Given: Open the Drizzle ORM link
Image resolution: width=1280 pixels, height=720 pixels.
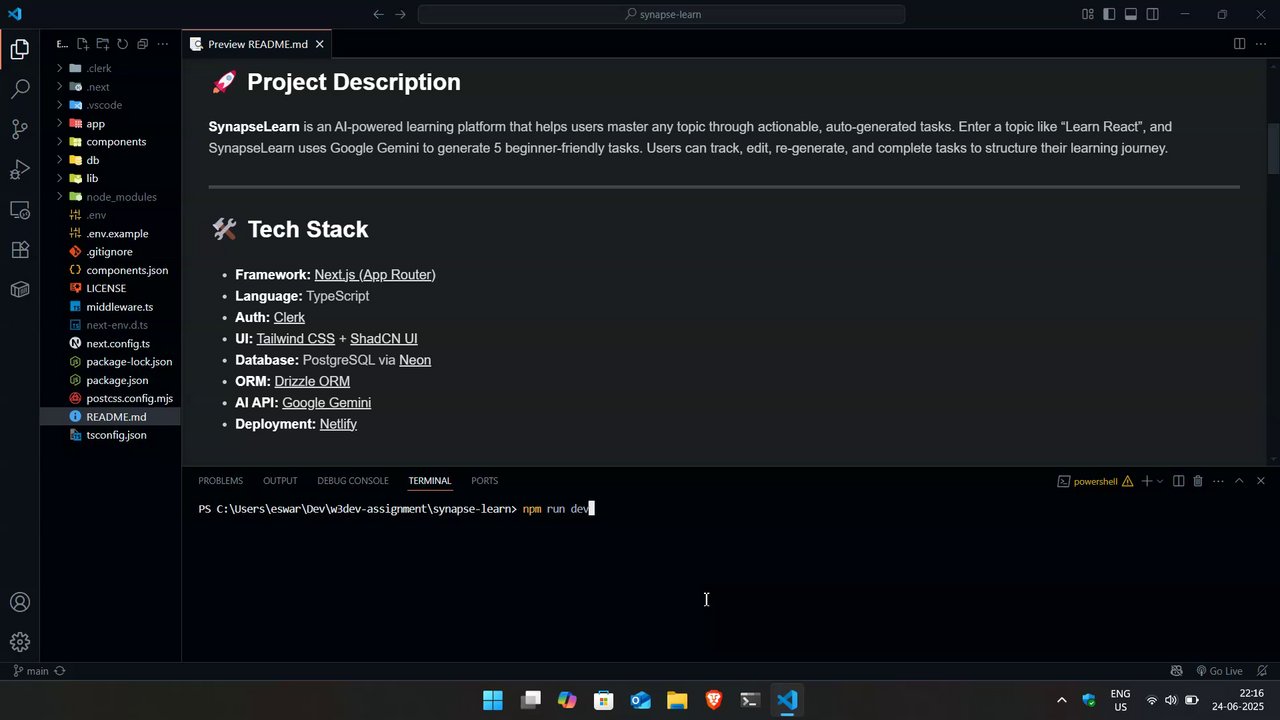Looking at the screenshot, I should coord(312,382).
